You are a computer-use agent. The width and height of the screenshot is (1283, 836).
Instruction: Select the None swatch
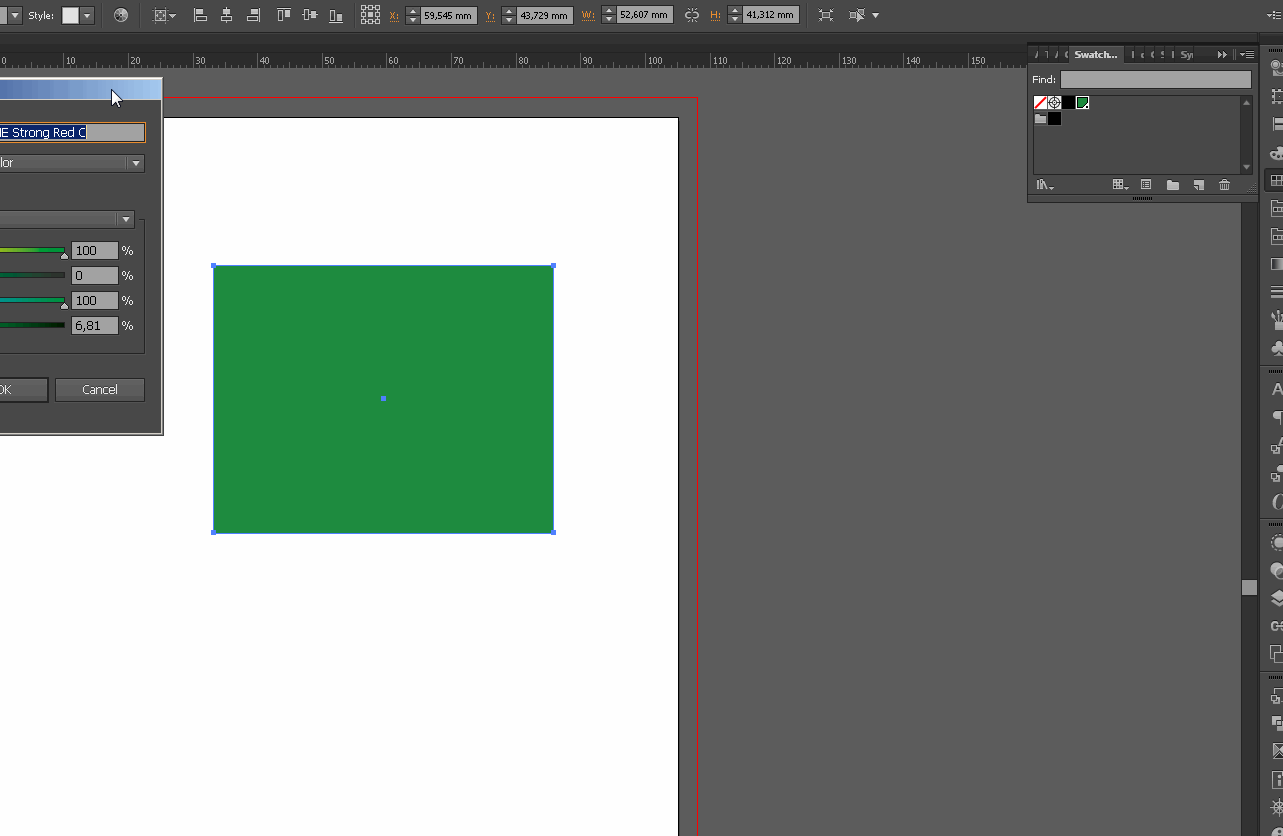click(1040, 103)
